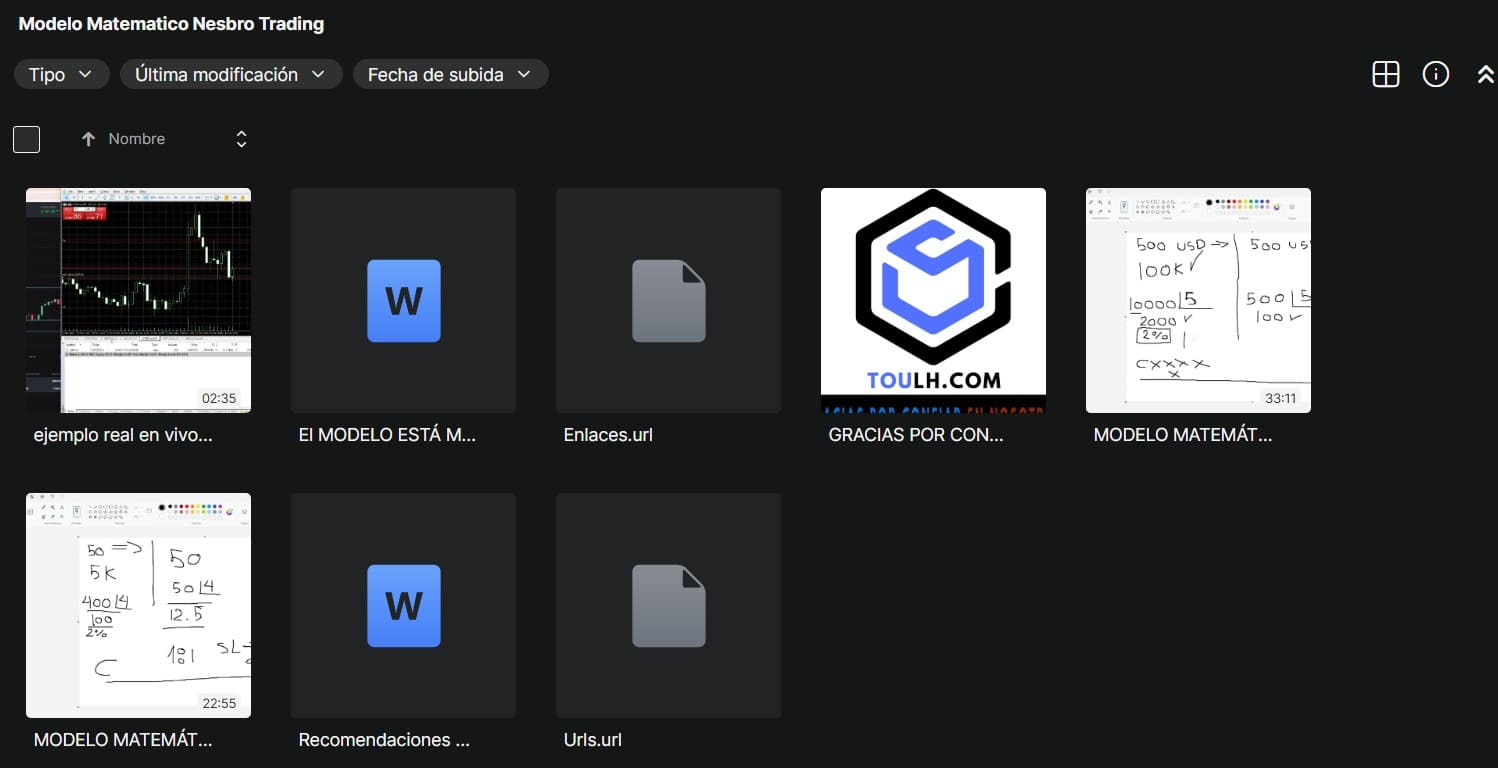This screenshot has height=768, width=1498.
Task: Tick the select-all checkbox
Action: click(27, 139)
